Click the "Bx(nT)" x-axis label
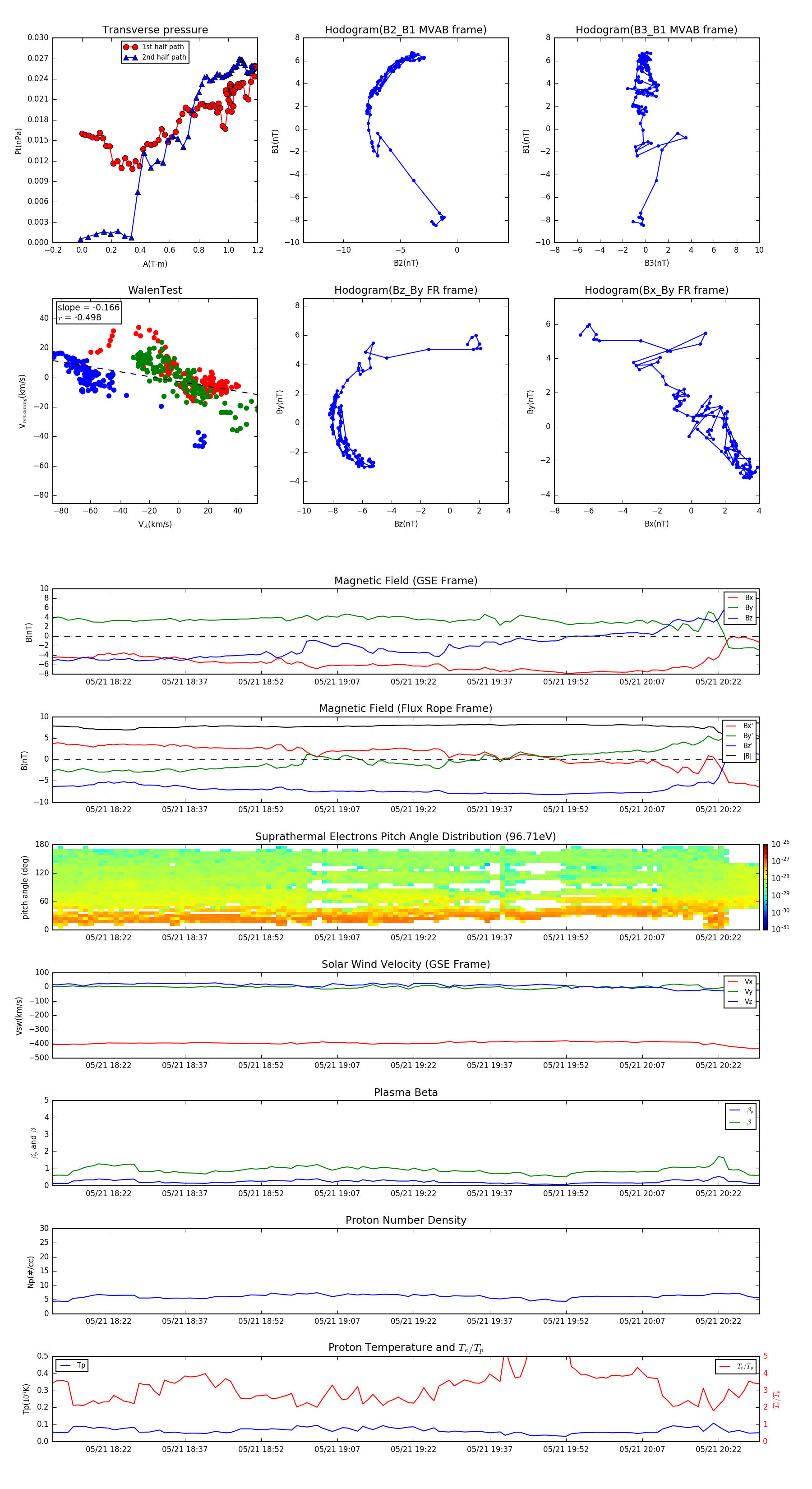The width and height of the screenshot is (812, 1489). point(656,524)
